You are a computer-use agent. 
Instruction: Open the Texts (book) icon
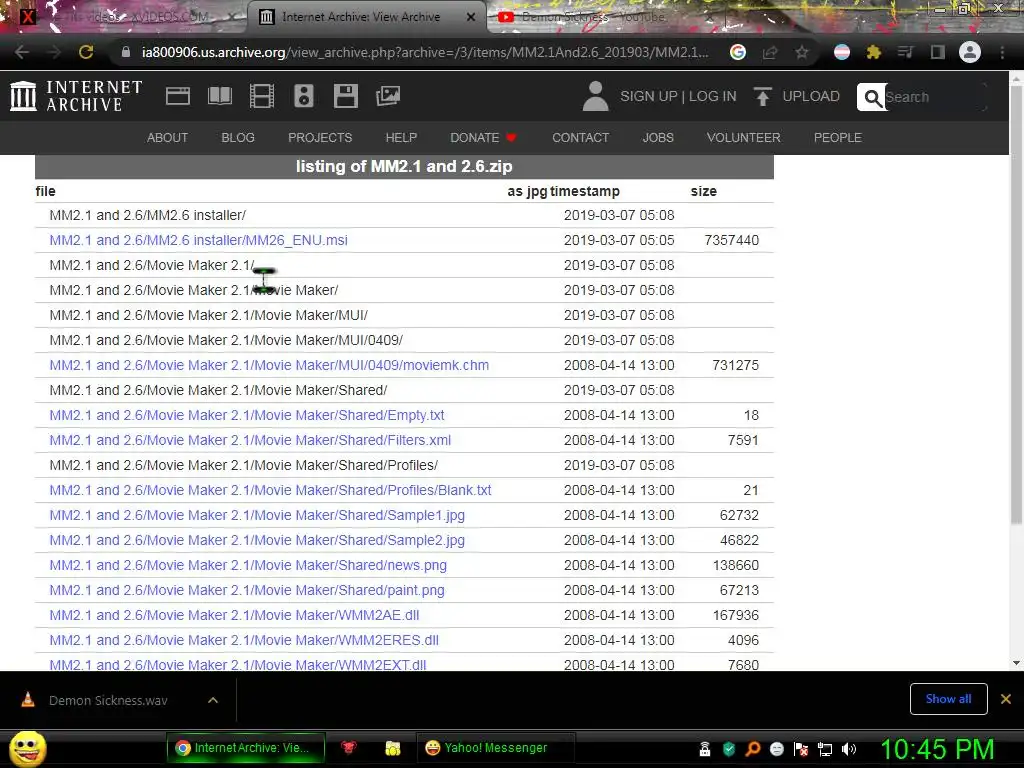click(219, 96)
